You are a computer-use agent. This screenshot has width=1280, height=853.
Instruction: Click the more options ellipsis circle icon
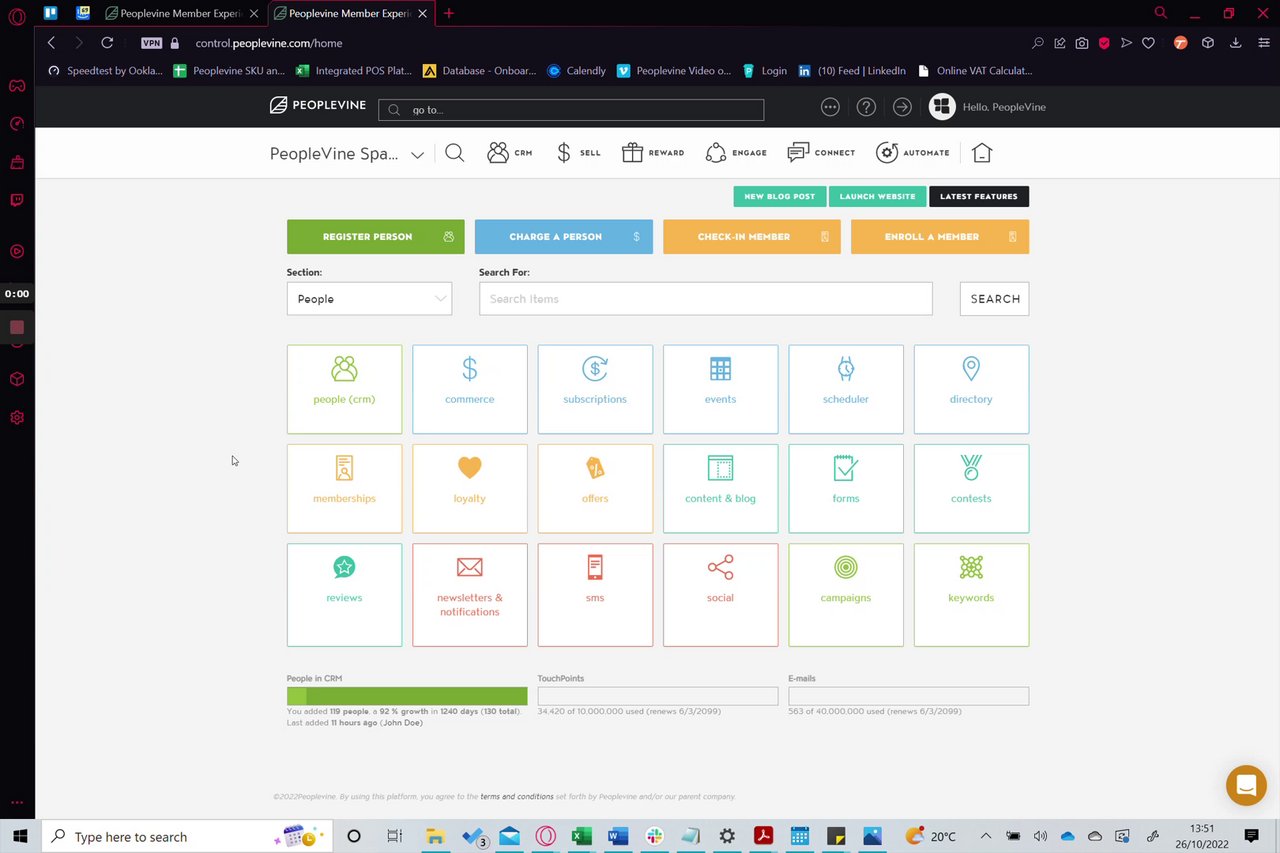[x=830, y=107]
